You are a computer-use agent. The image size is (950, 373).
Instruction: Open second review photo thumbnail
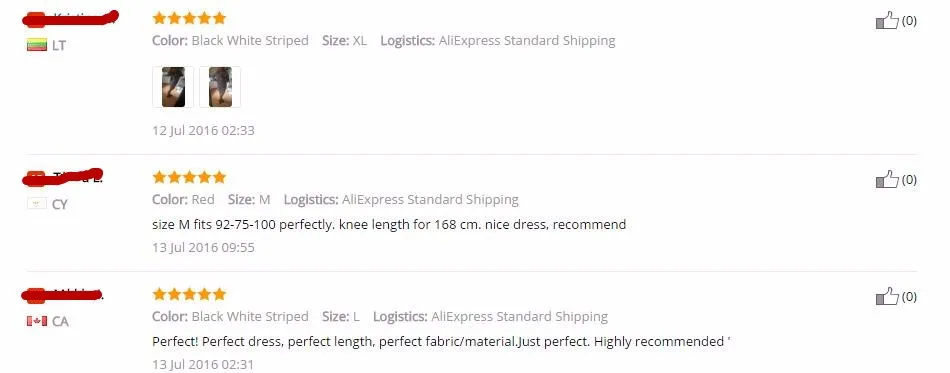220,87
